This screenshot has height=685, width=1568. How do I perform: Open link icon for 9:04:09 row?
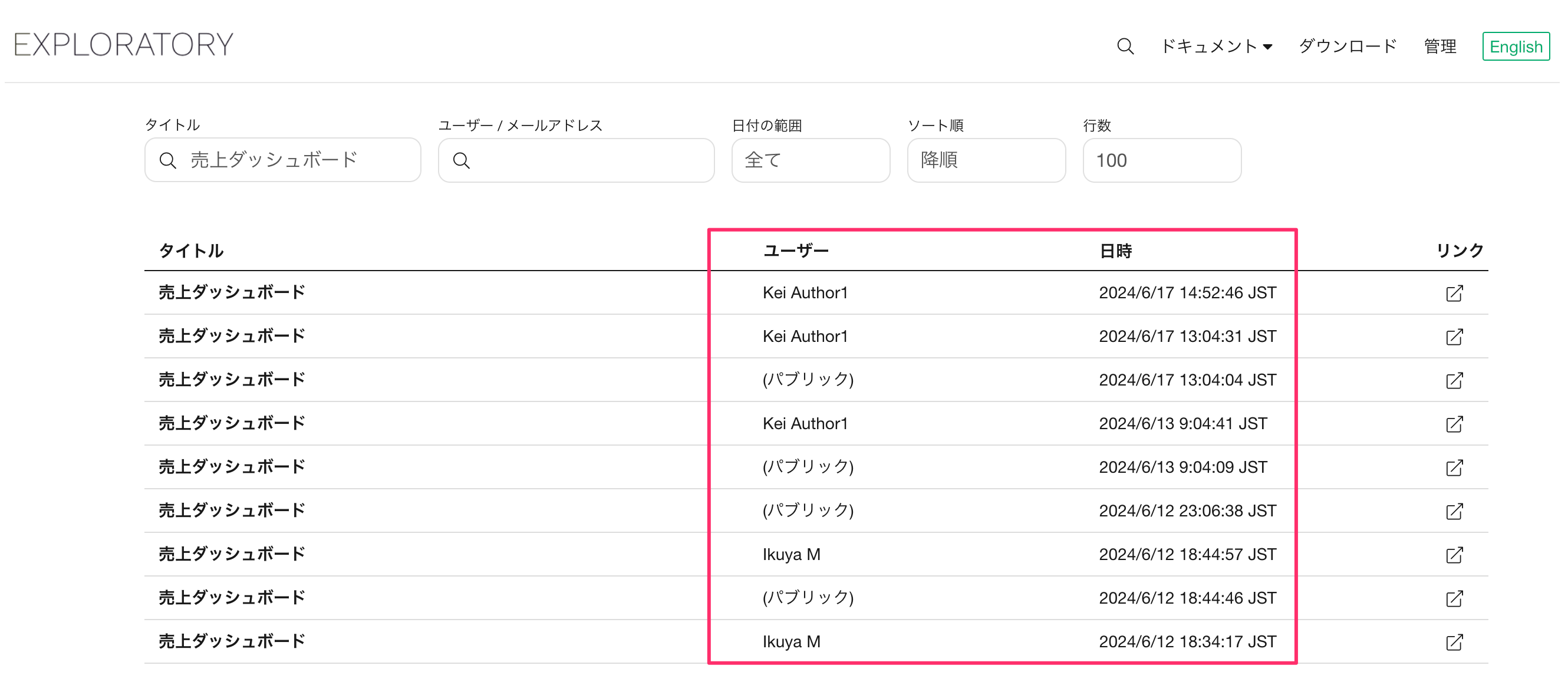tap(1454, 467)
